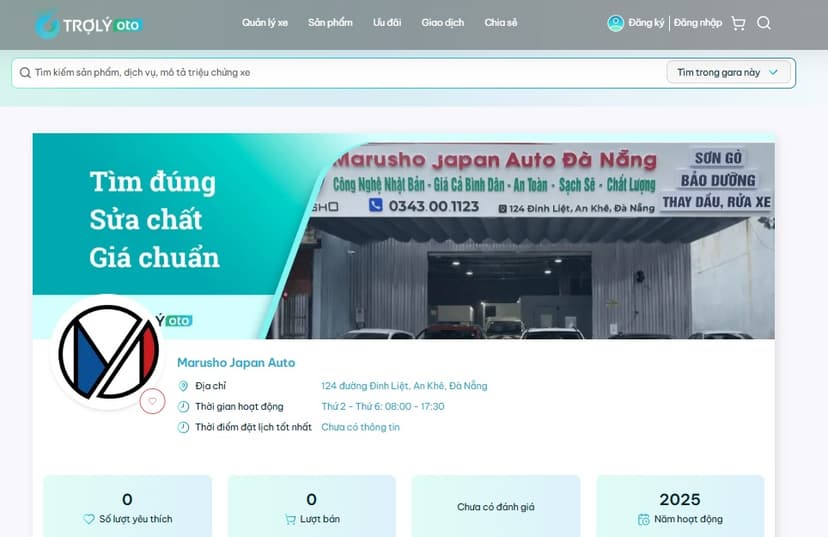The image size is (828, 537).
Task: Toggle the heart favorite button on garage logo
Action: (x=152, y=401)
